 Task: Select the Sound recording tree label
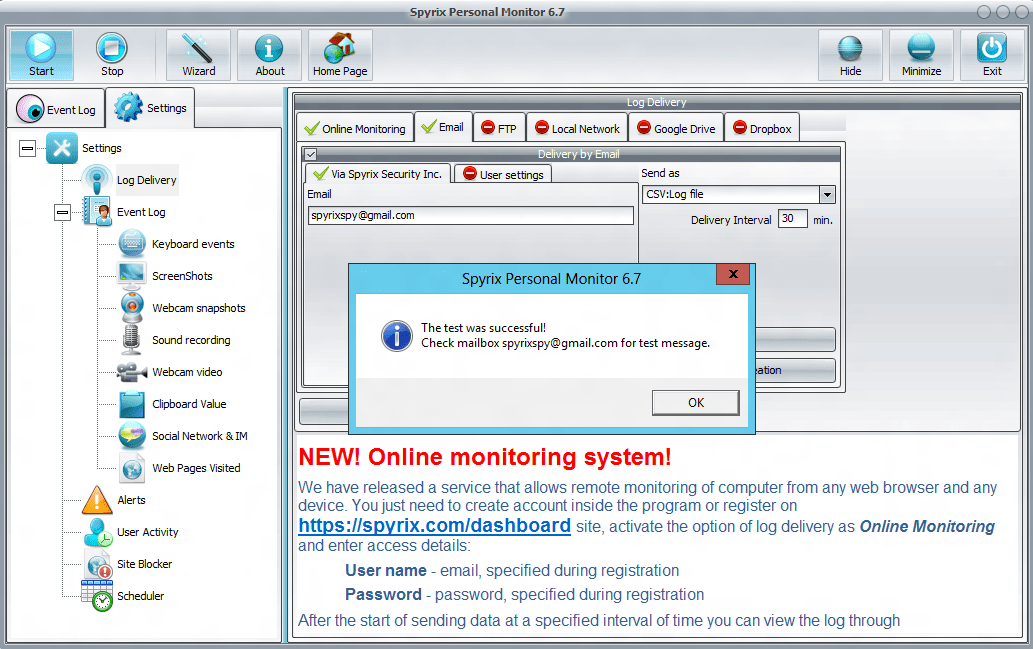[191, 340]
